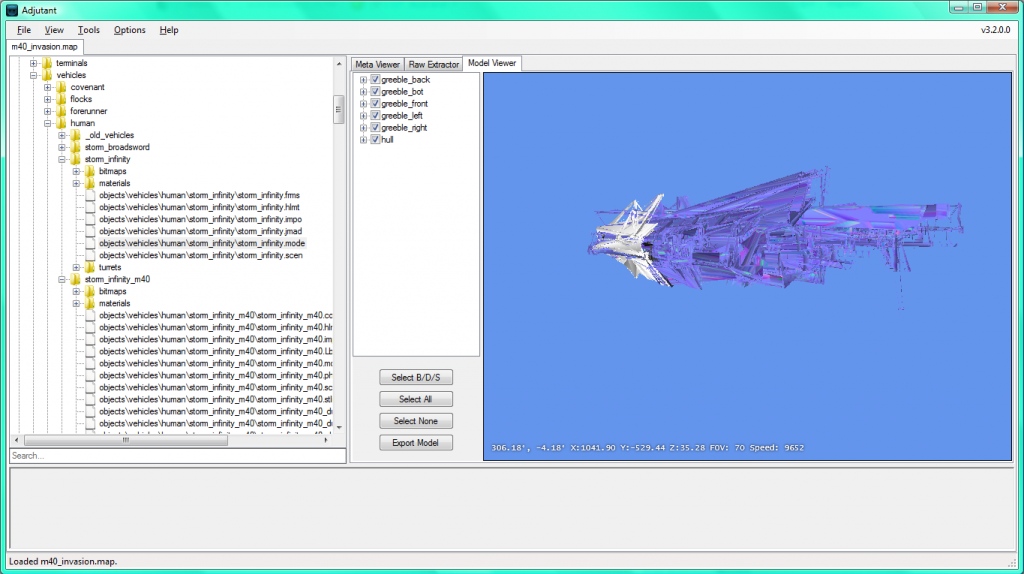Image resolution: width=1024 pixels, height=574 pixels.
Task: Click the terminals folder icon
Action: click(x=47, y=63)
